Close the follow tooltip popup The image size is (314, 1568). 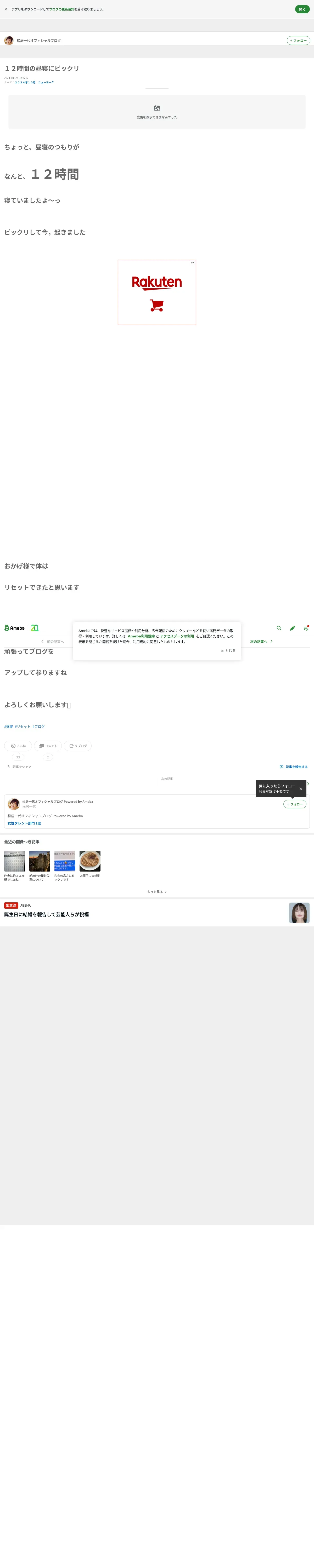point(301,789)
